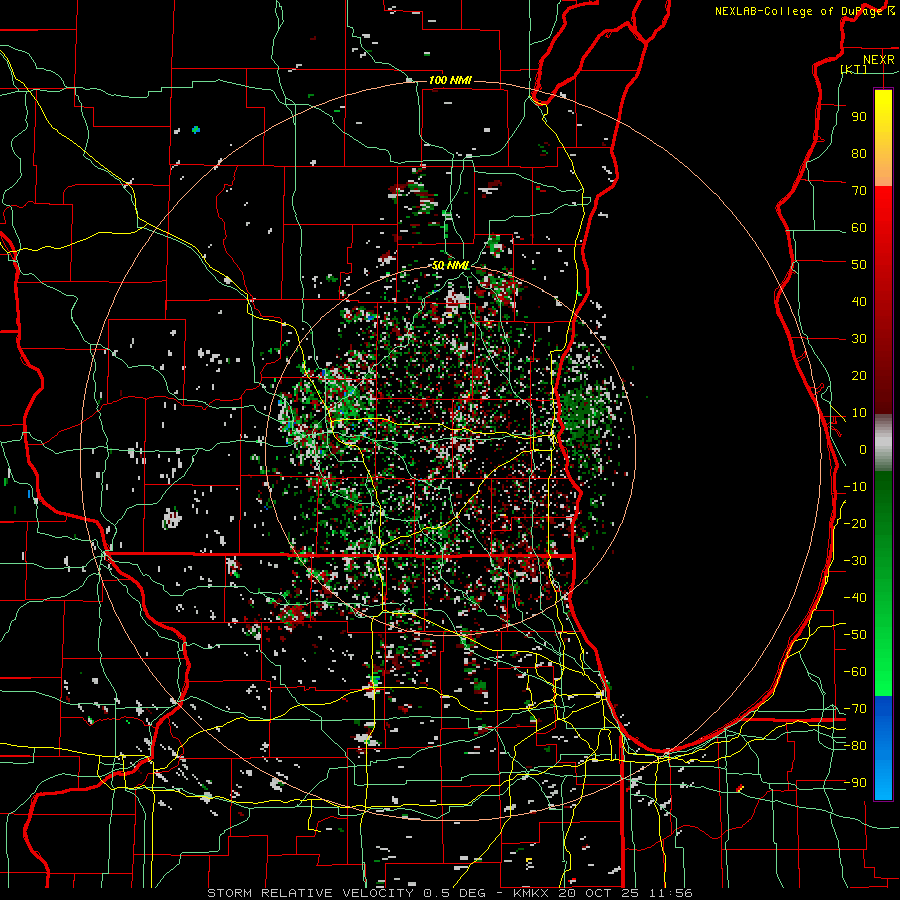This screenshot has width=900, height=900.
Task: Click the -10 knot scale label
Action: (x=855, y=487)
